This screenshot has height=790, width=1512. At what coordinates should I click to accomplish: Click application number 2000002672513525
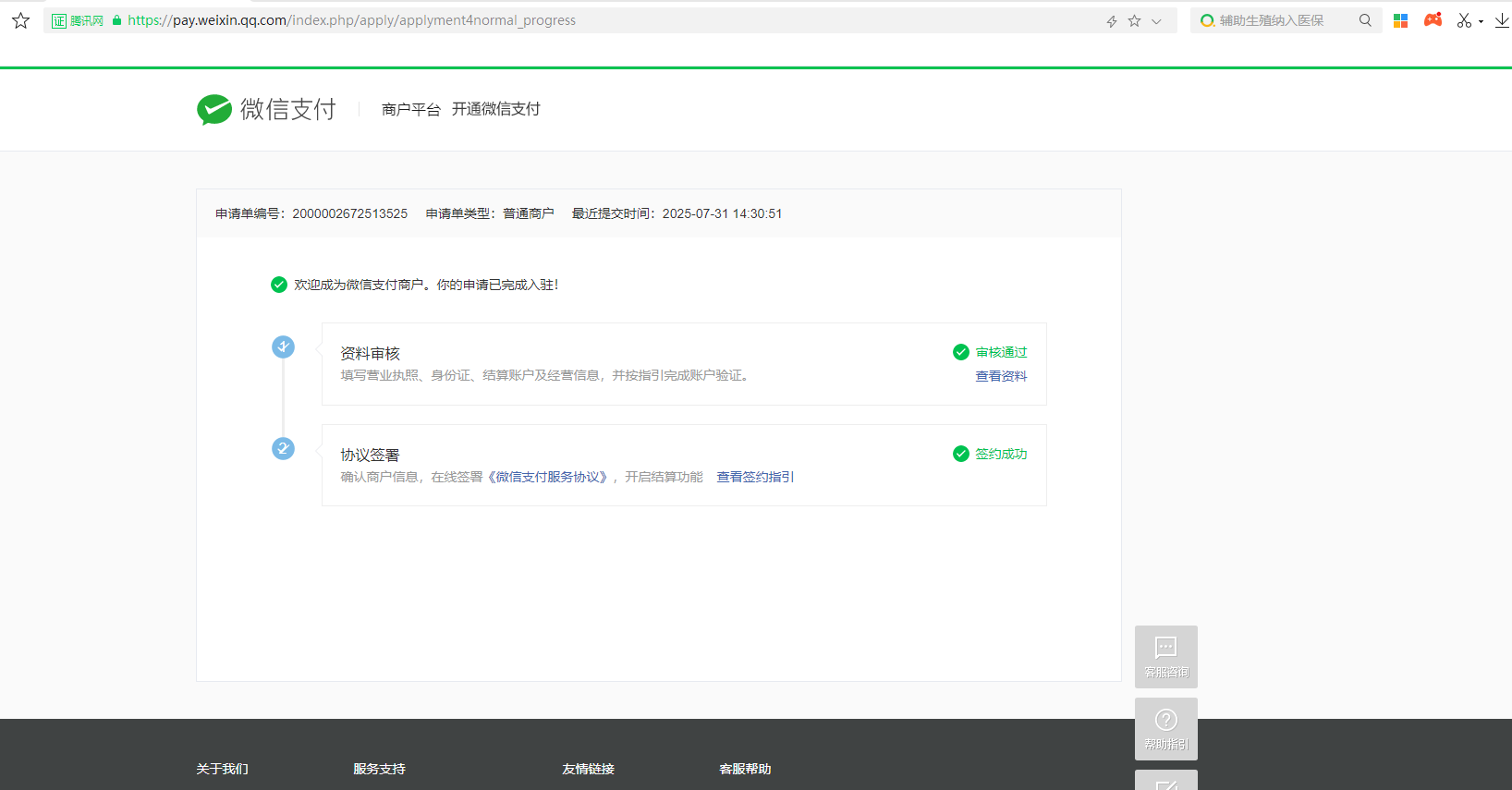[x=350, y=213]
